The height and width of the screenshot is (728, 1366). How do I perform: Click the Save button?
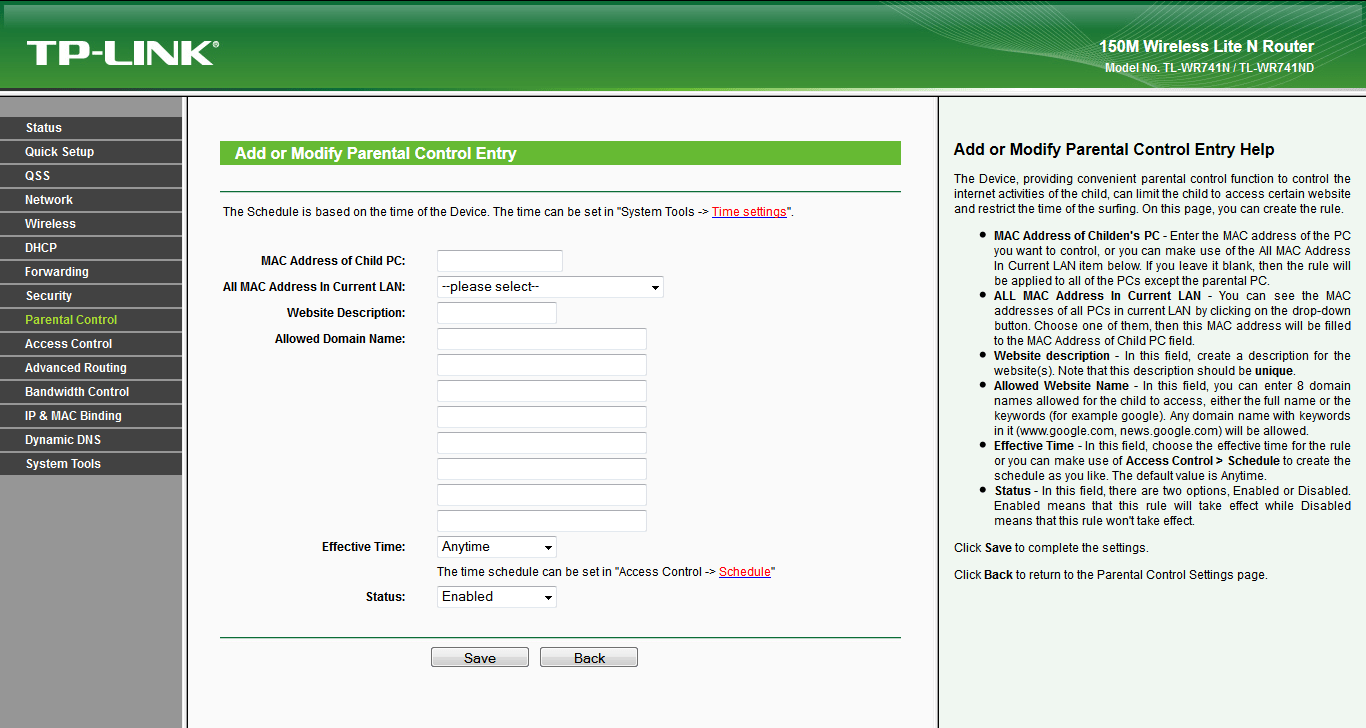click(x=480, y=658)
